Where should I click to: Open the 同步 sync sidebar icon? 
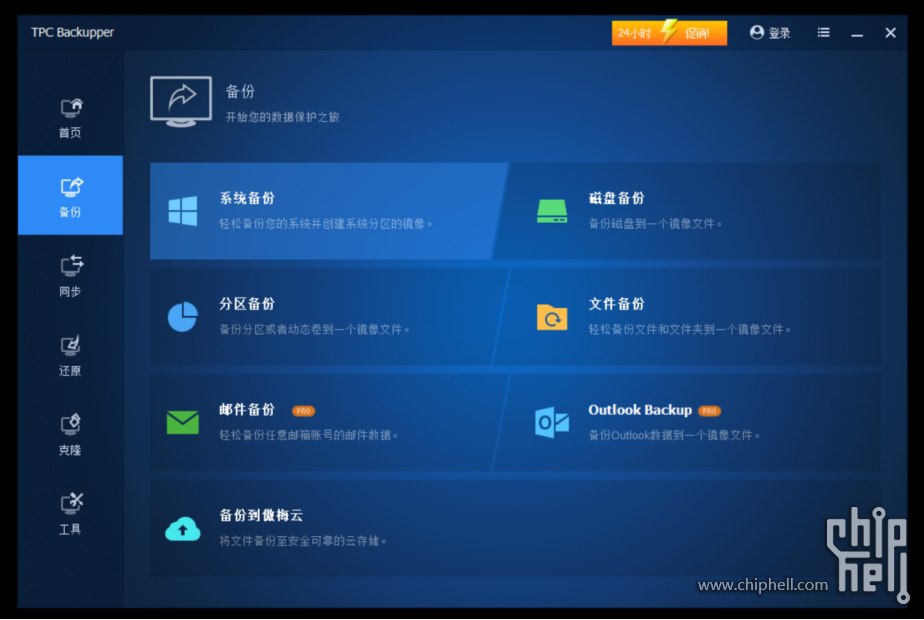coord(71,266)
